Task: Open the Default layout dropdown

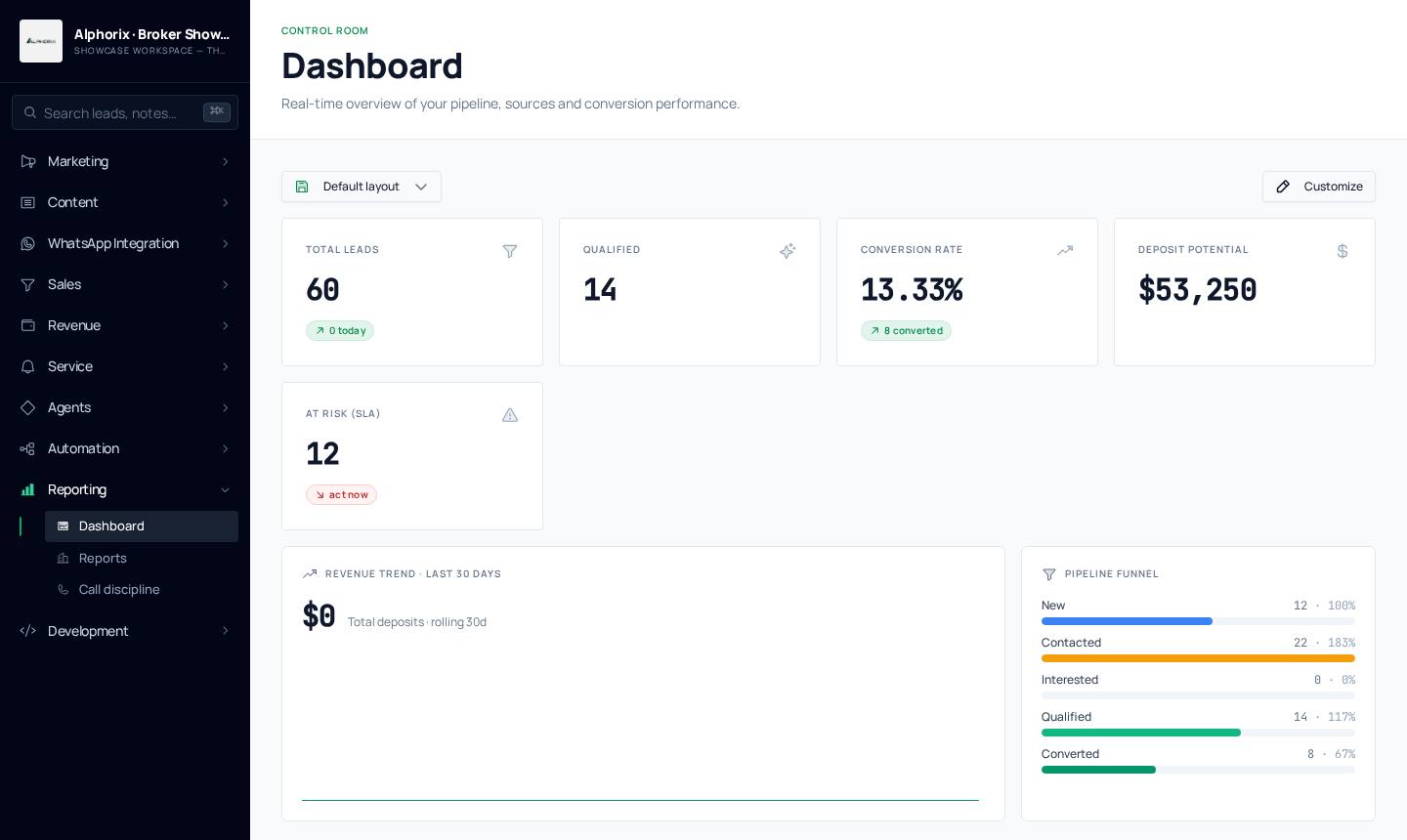Action: click(362, 187)
